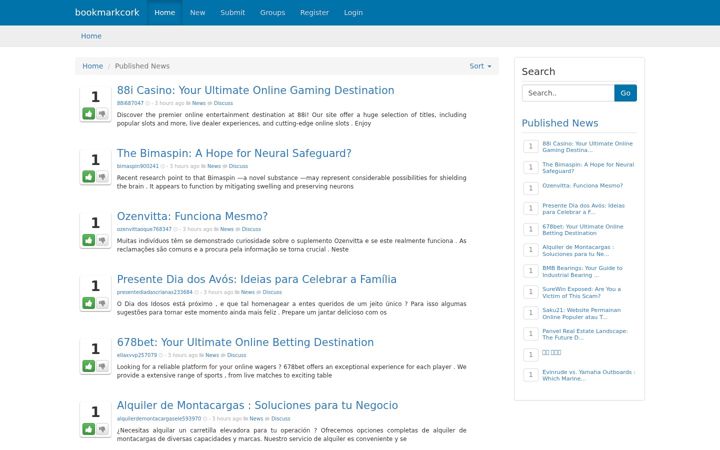
Task: Click Discuss under the 678bet post
Action: coord(236,355)
